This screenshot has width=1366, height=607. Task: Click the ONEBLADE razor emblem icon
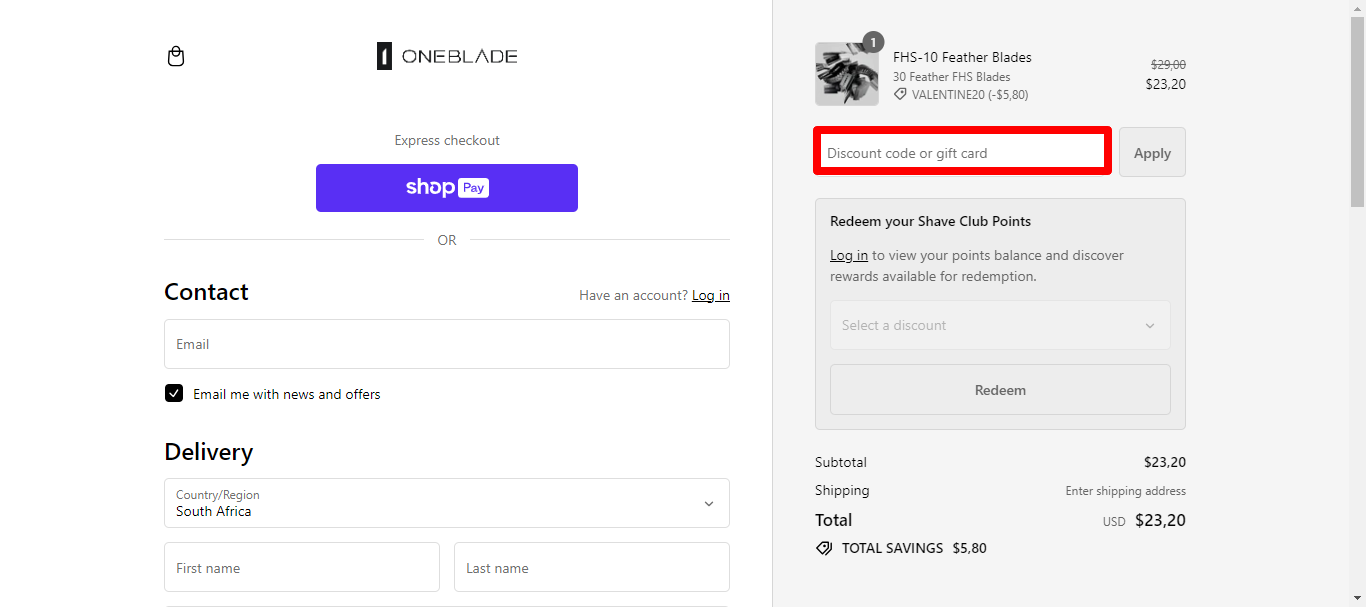click(x=385, y=55)
